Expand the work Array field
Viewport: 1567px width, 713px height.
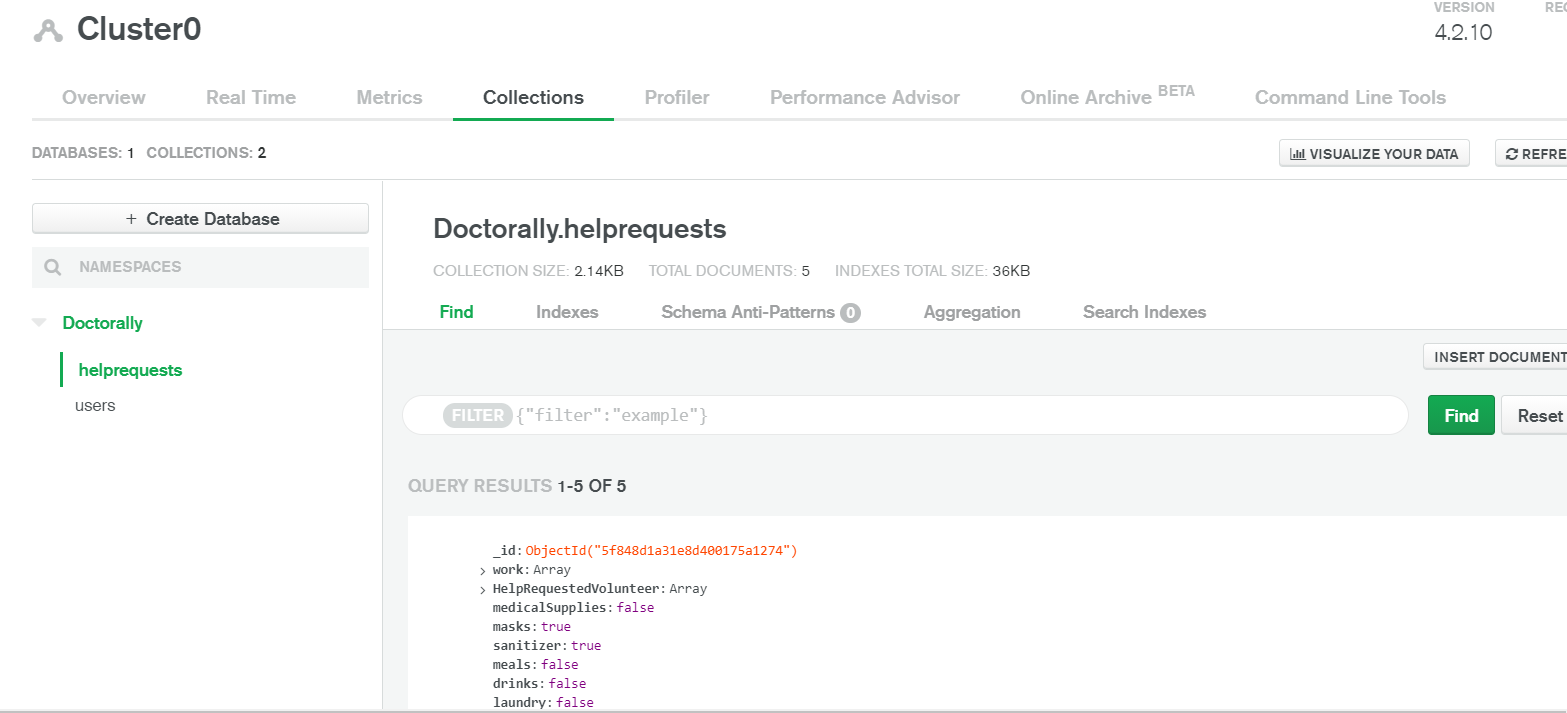(x=483, y=571)
